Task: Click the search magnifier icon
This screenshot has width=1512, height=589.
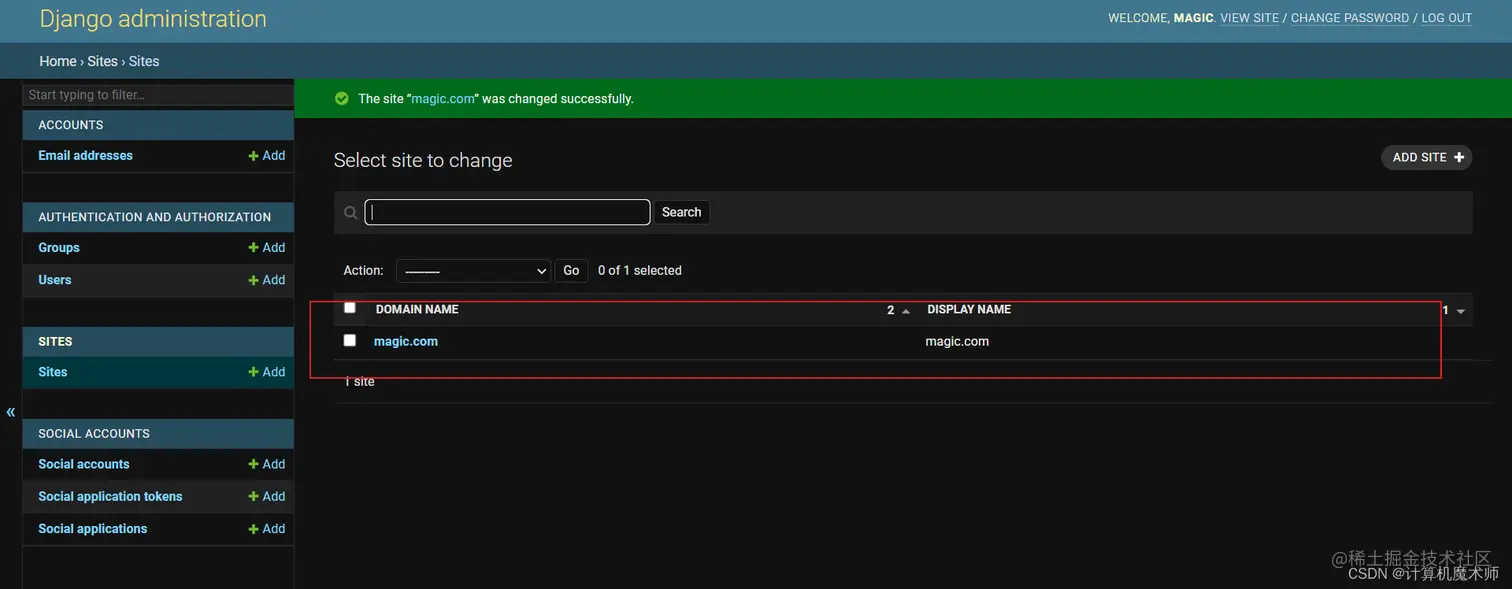Action: click(x=351, y=212)
